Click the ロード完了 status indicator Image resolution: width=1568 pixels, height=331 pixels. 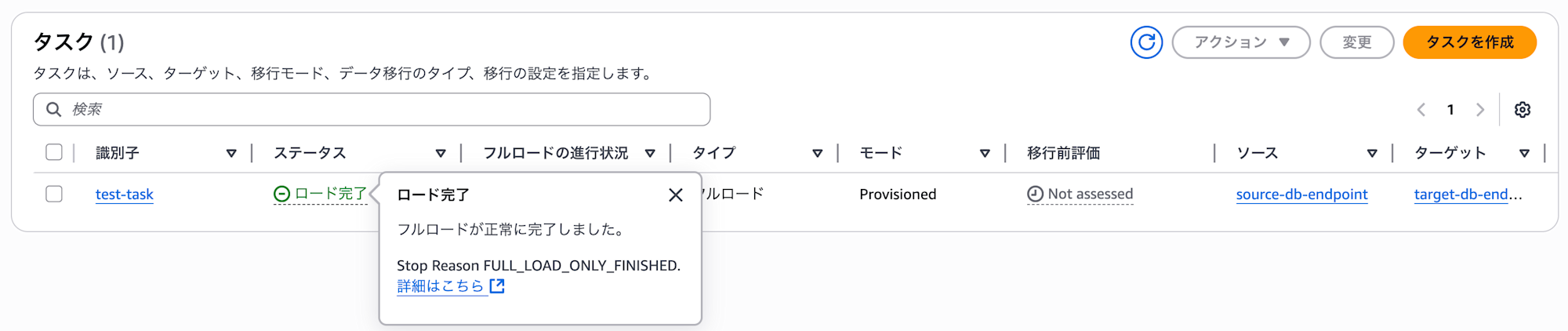[320, 194]
